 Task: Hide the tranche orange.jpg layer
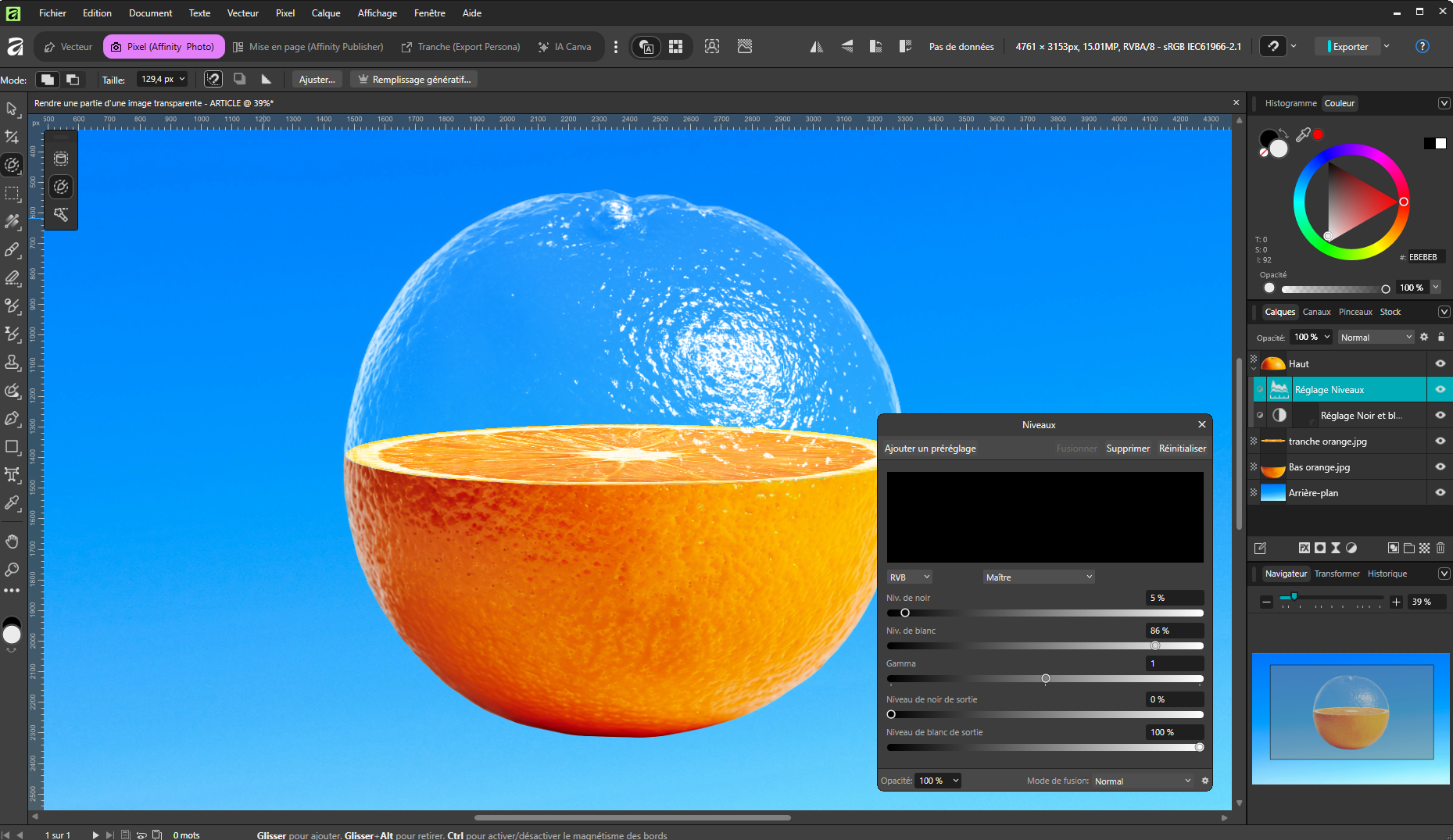pos(1440,441)
